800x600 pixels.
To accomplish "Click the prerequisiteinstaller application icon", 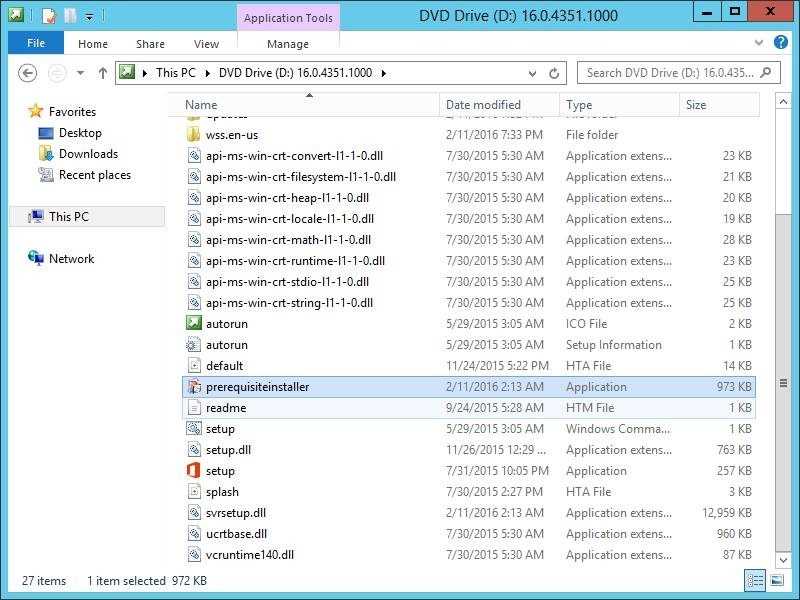I will tap(194, 387).
